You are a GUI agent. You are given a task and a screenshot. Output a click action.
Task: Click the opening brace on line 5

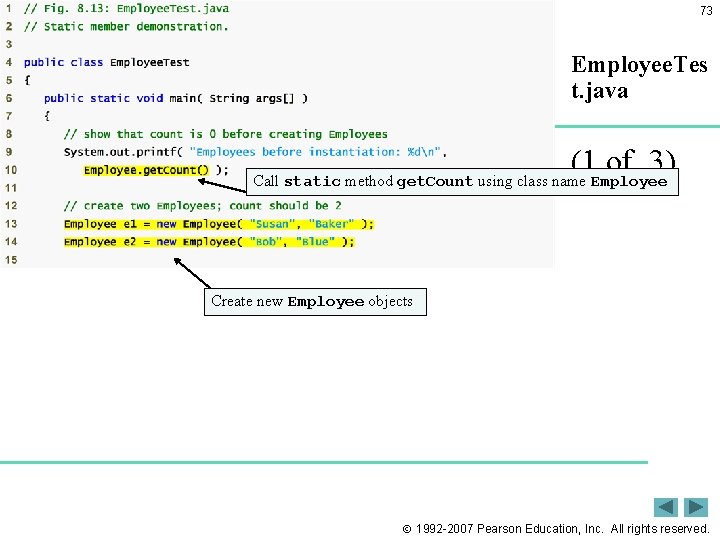coord(27,80)
